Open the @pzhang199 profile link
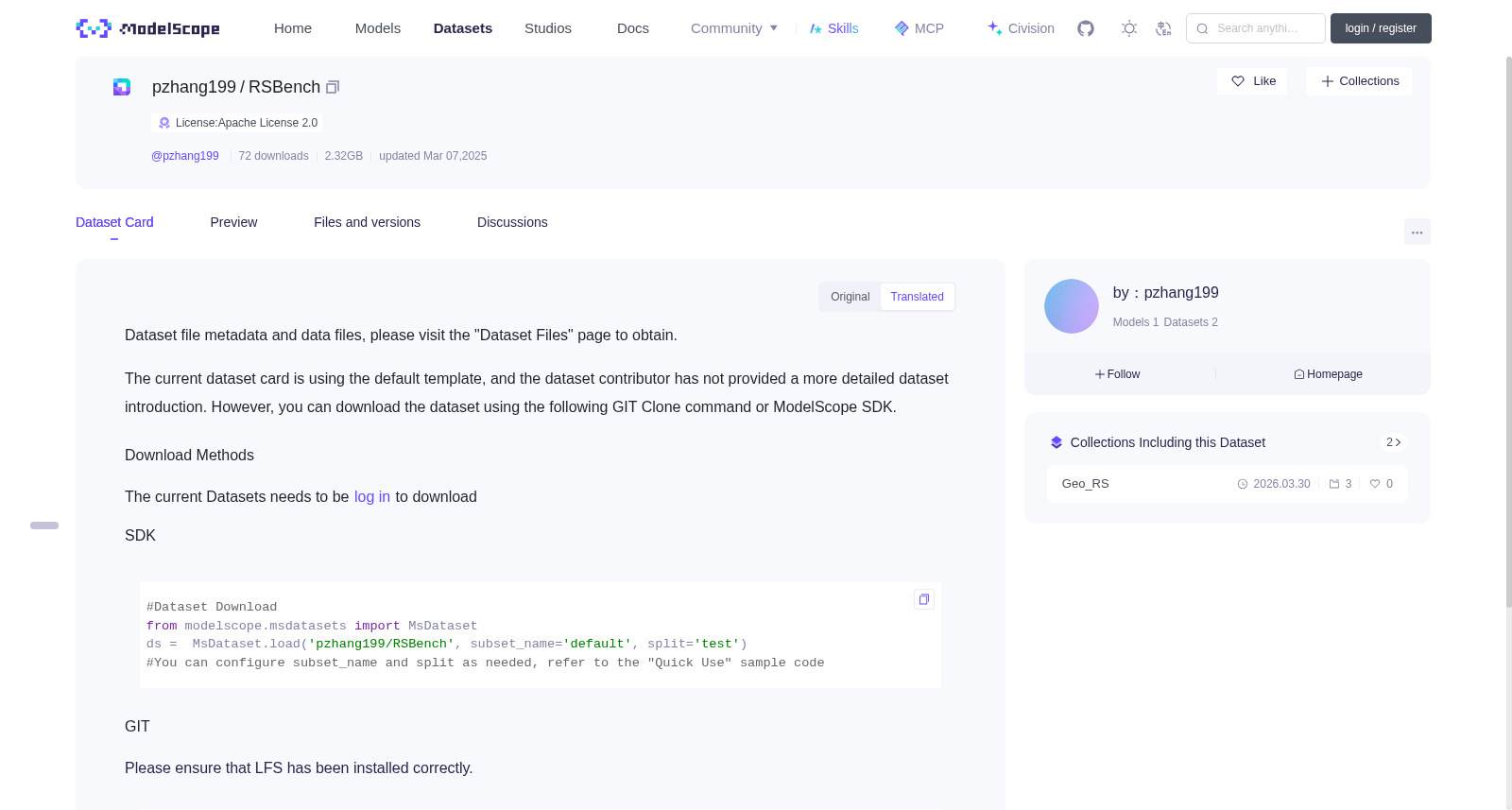This screenshot has width=1512, height=810. pos(185,156)
